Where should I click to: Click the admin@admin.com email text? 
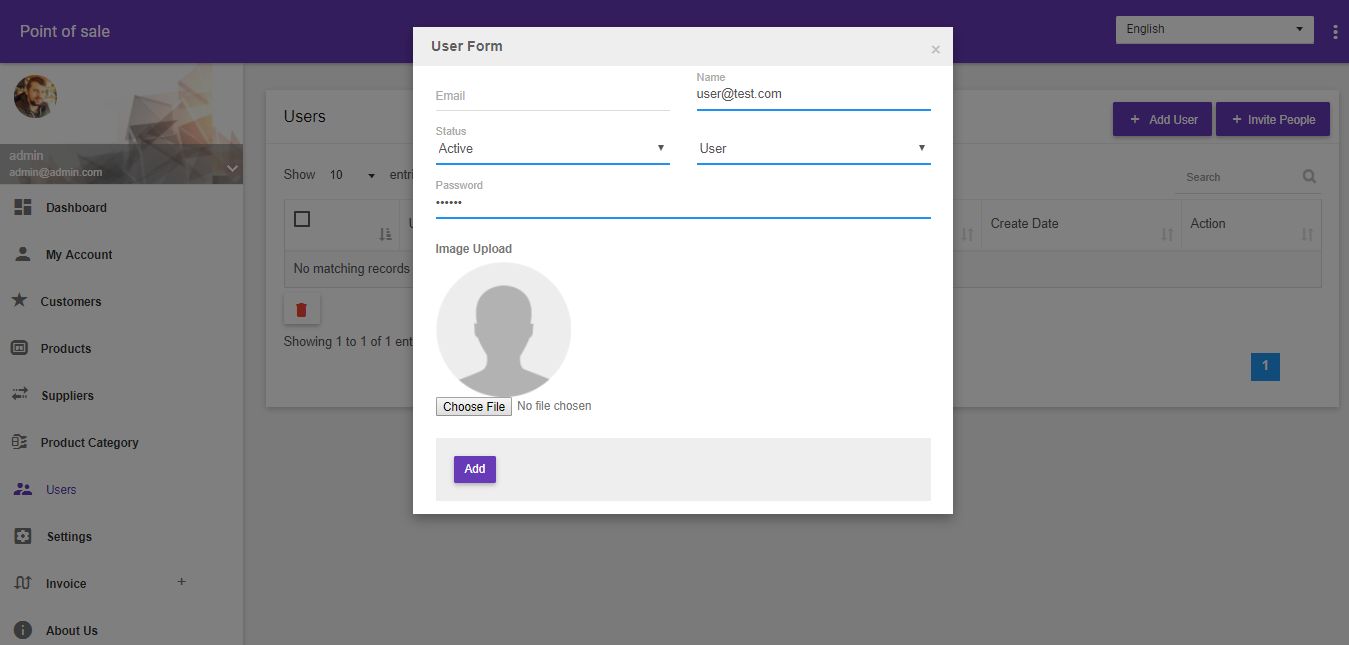pyautogui.click(x=56, y=172)
